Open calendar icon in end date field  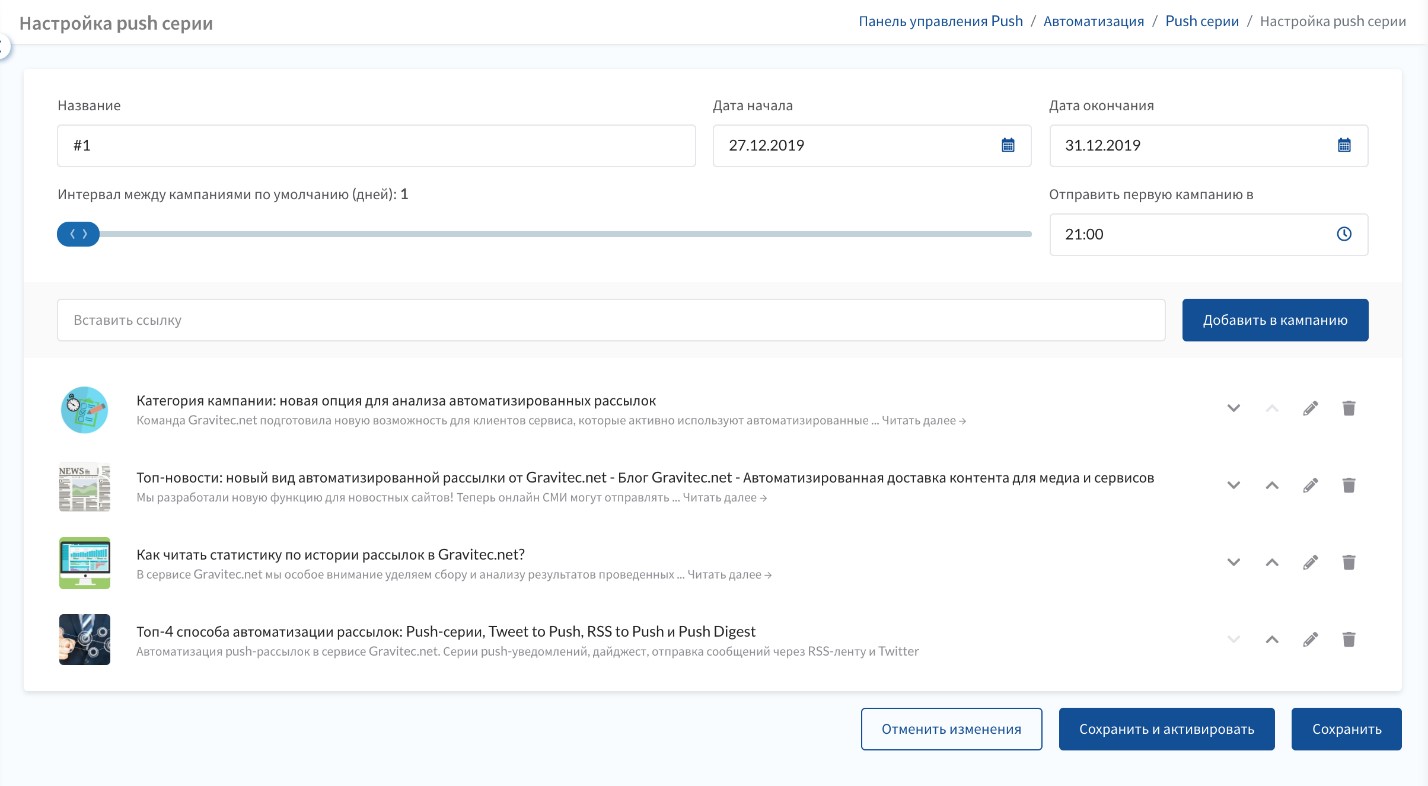pos(1344,145)
